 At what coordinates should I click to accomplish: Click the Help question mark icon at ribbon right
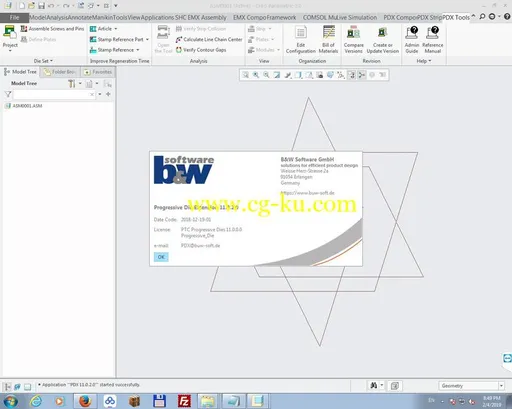coord(507,17)
